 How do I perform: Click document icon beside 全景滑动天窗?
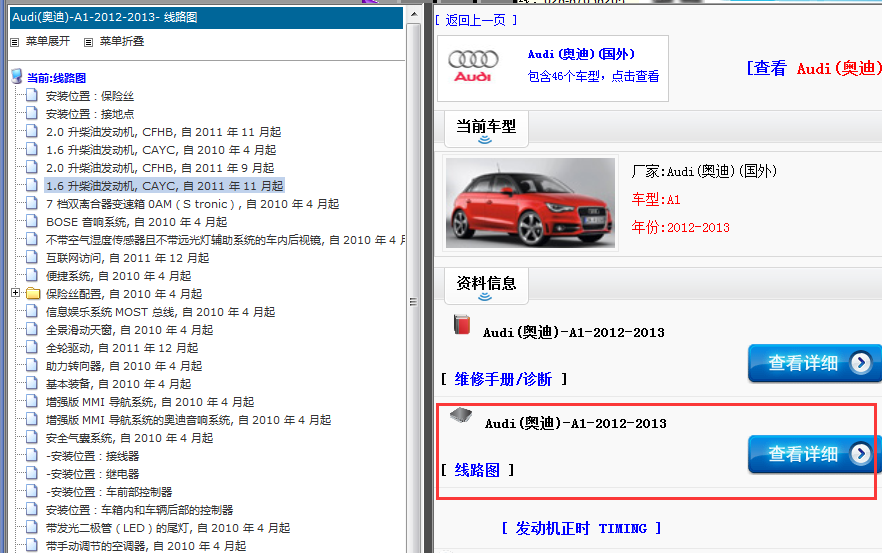click(33, 330)
